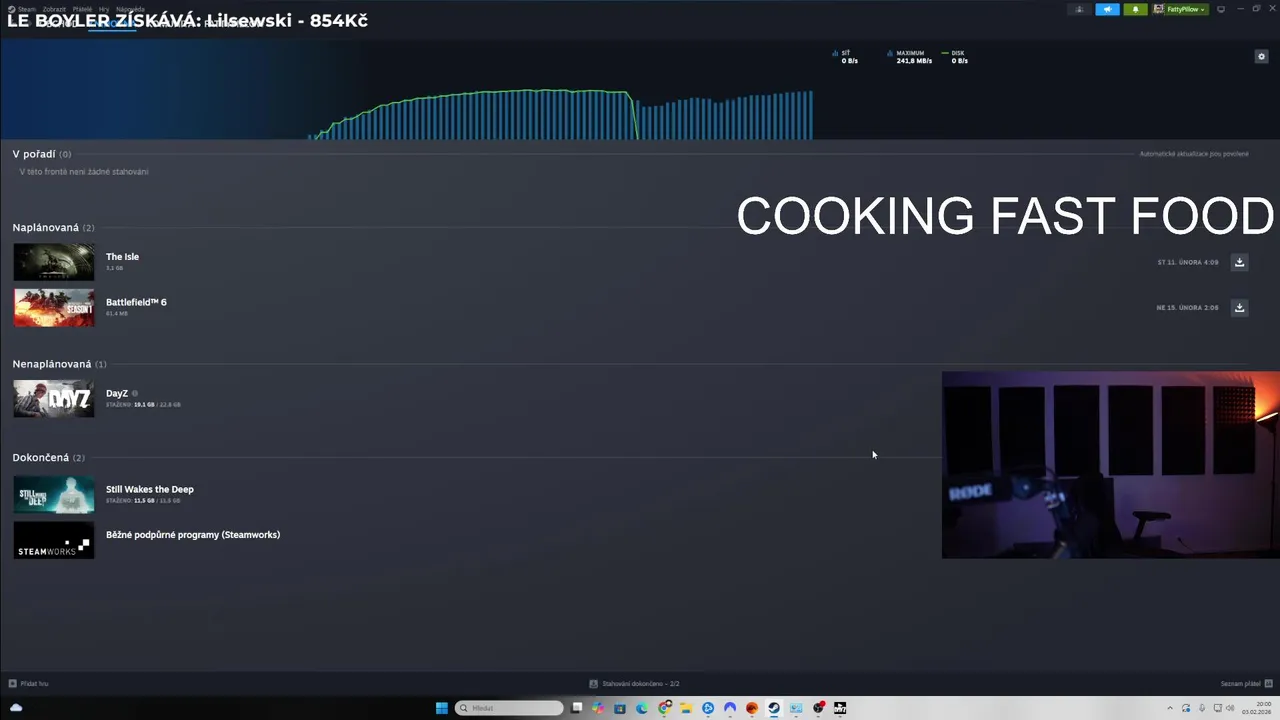1280x720 pixels.
Task: Click Přidat hru at bottom left
Action: pos(28,684)
